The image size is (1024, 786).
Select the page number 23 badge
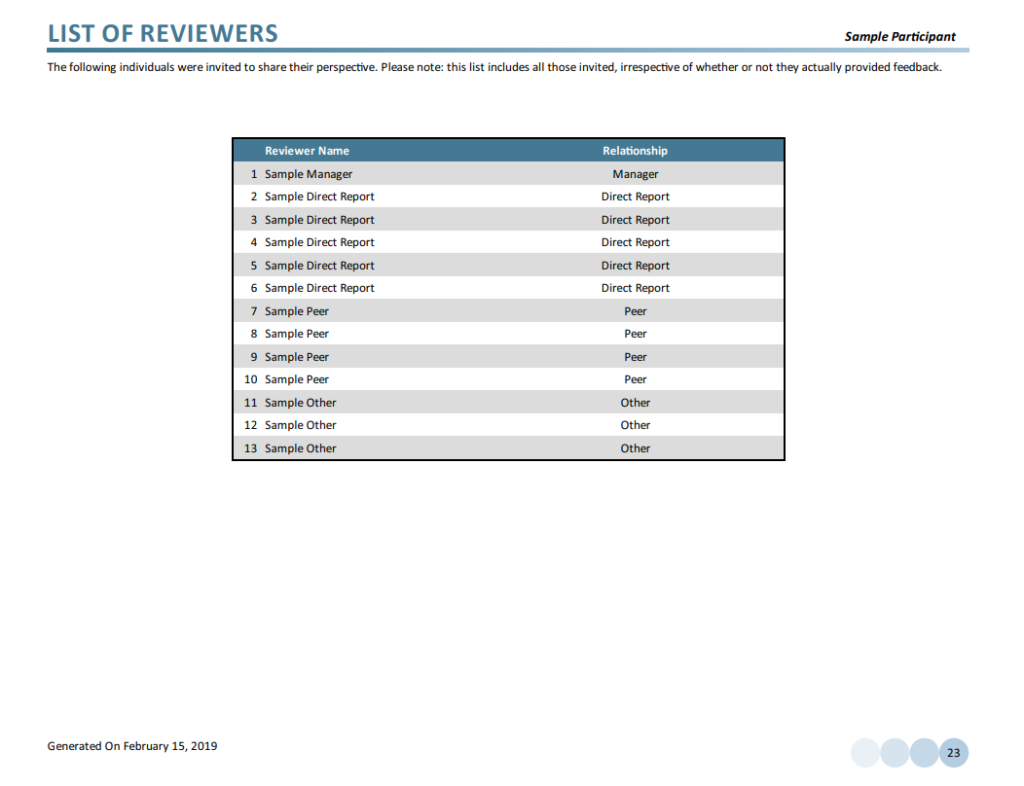tap(953, 752)
